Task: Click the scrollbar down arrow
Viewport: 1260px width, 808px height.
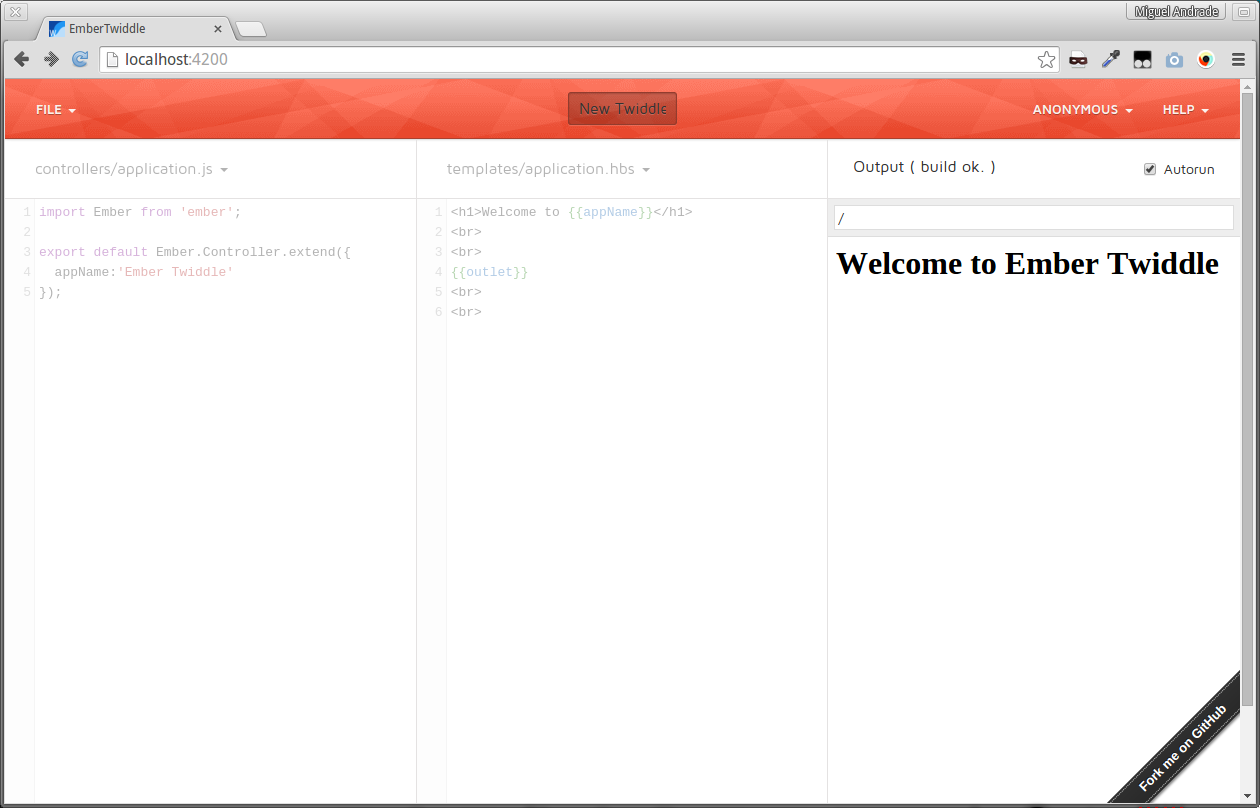Action: click(x=1247, y=796)
